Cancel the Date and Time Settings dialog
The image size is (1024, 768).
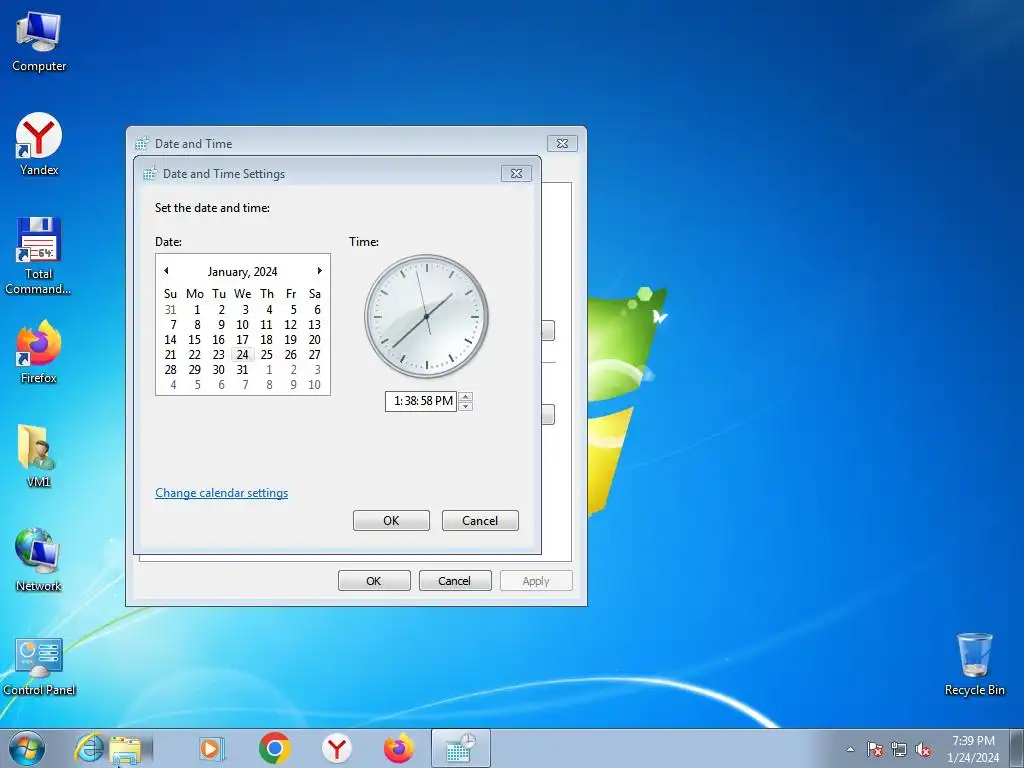pyautogui.click(x=480, y=520)
